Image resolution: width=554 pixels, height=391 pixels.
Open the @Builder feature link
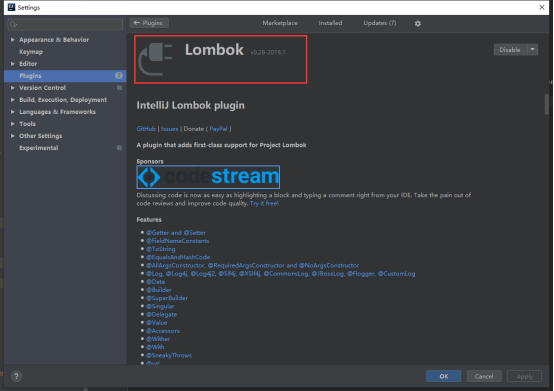159,290
